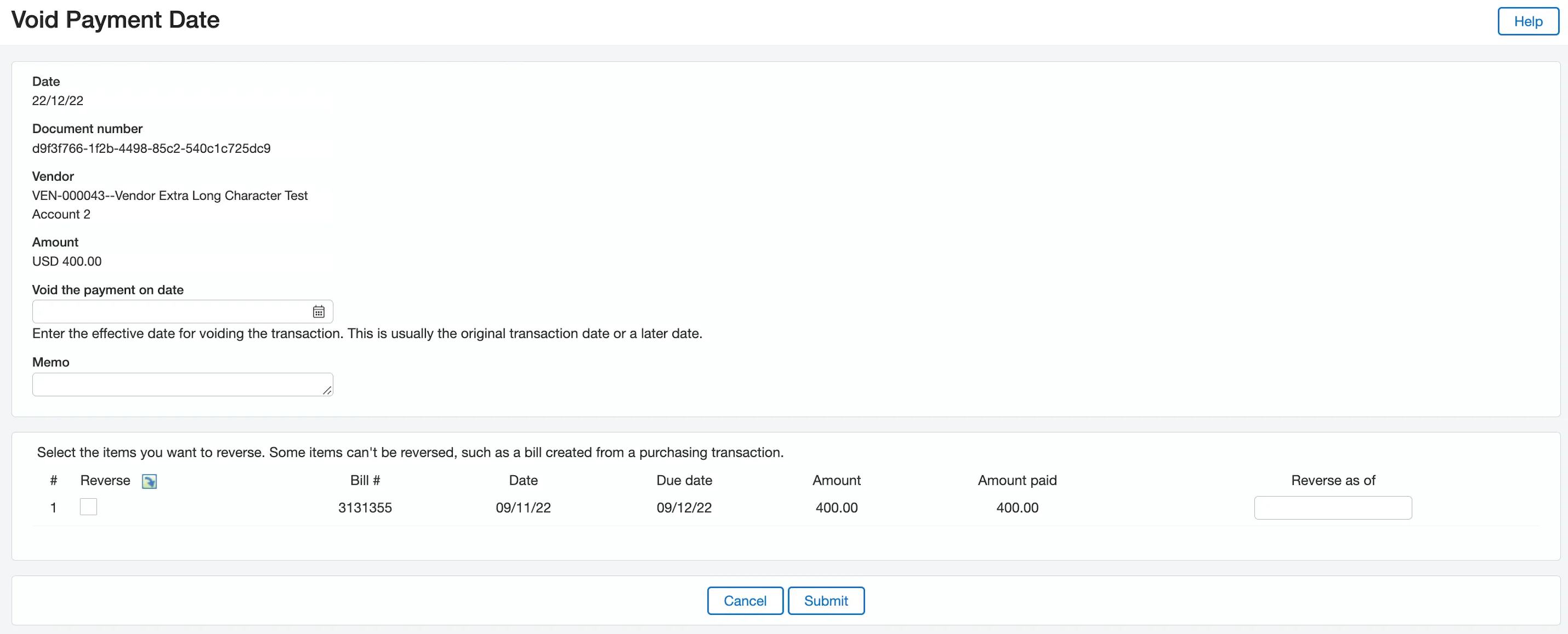Click the Amount paid column header

click(1017, 480)
